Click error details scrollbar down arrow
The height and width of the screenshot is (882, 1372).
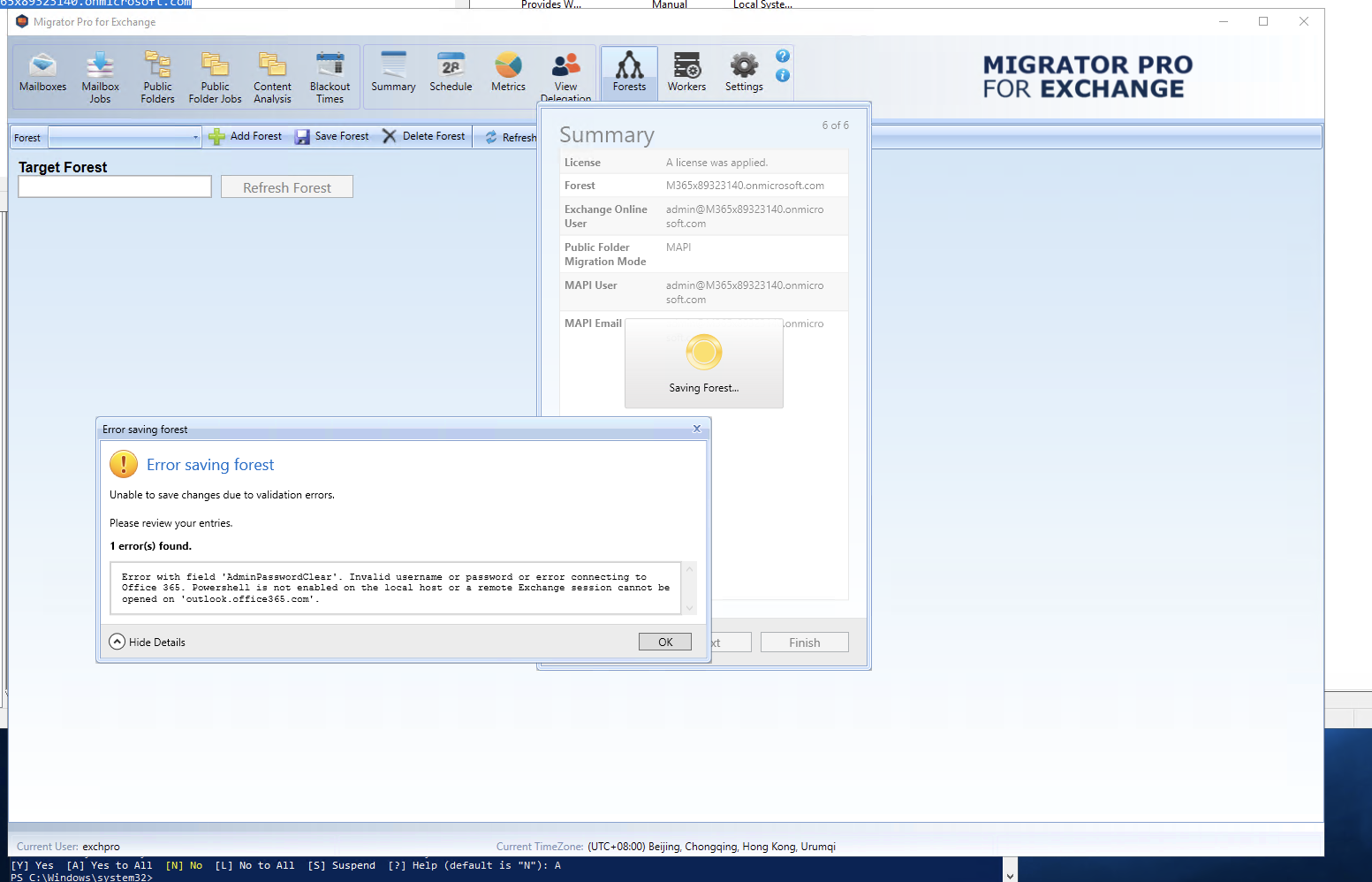[690, 607]
